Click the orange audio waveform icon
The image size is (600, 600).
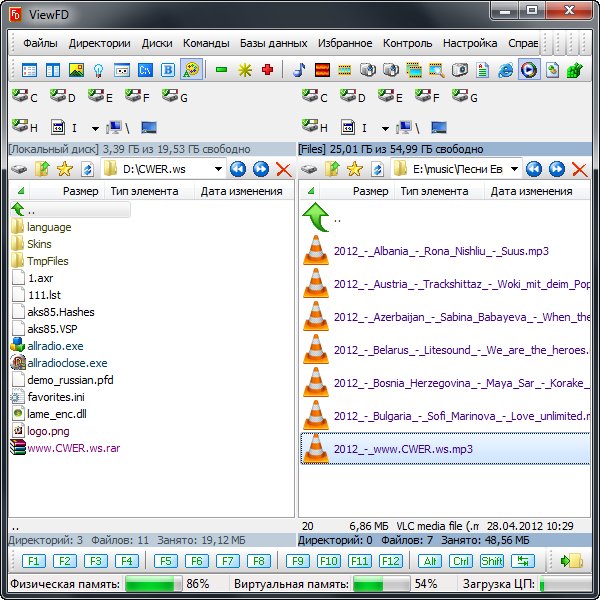pyautogui.click(x=322, y=70)
